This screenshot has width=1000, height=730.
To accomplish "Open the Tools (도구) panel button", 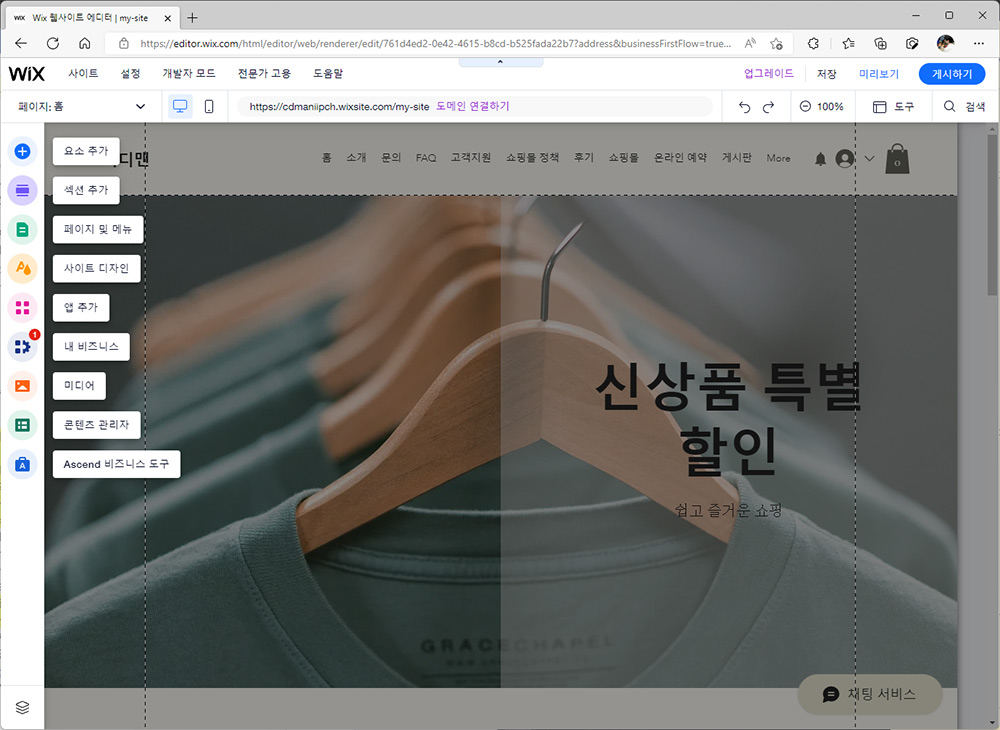I will [893, 106].
